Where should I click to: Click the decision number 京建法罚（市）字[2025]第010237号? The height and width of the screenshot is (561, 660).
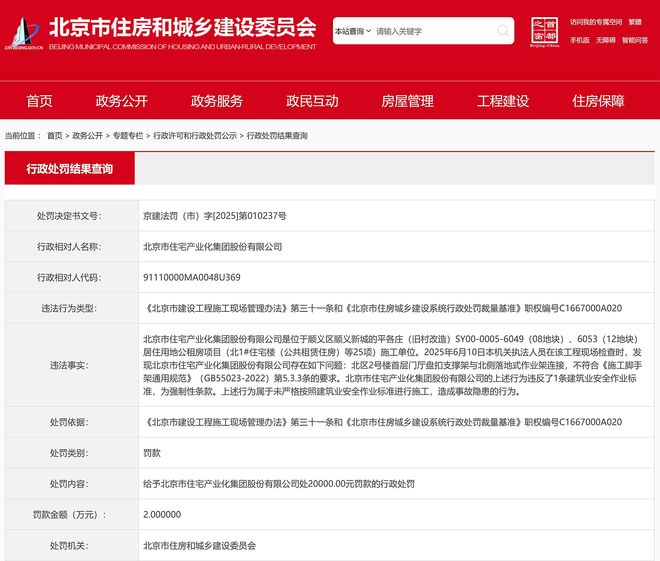215,216
